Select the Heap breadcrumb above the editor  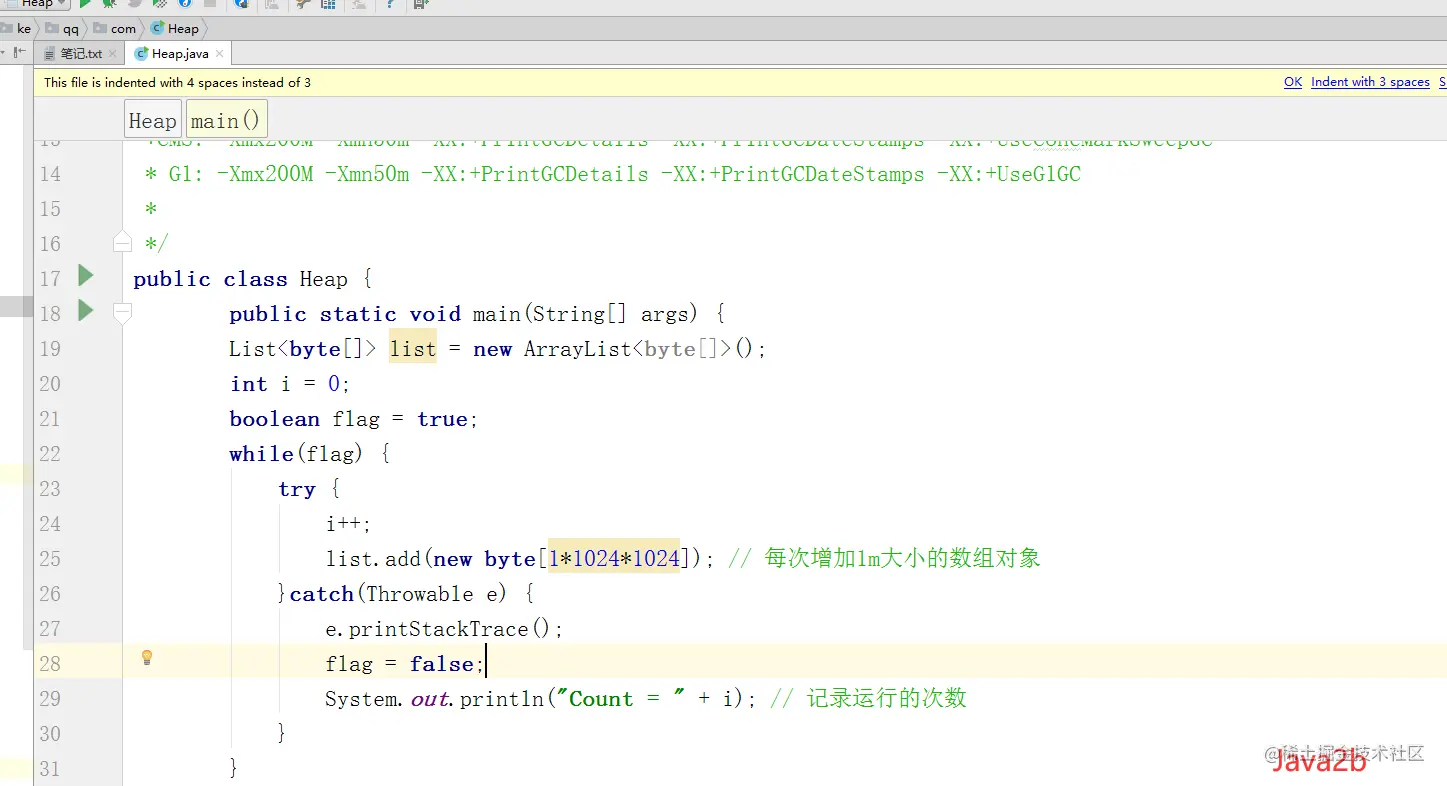[x=153, y=120]
